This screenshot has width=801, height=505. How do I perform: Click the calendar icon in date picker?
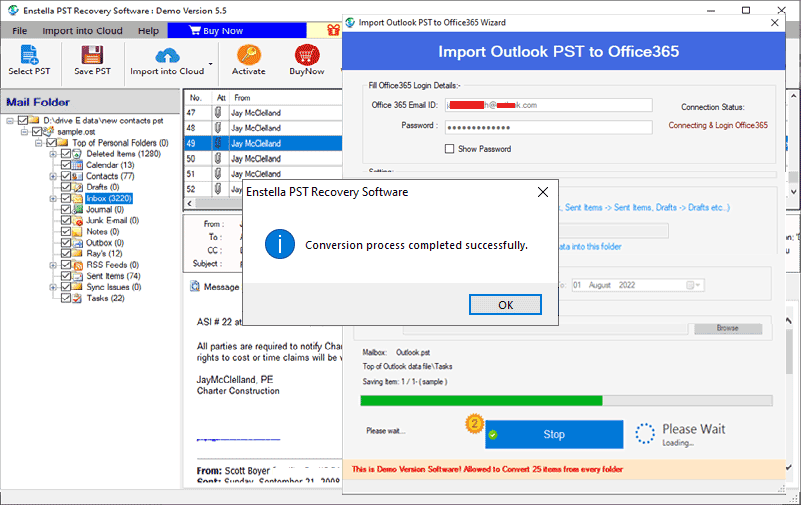691,285
